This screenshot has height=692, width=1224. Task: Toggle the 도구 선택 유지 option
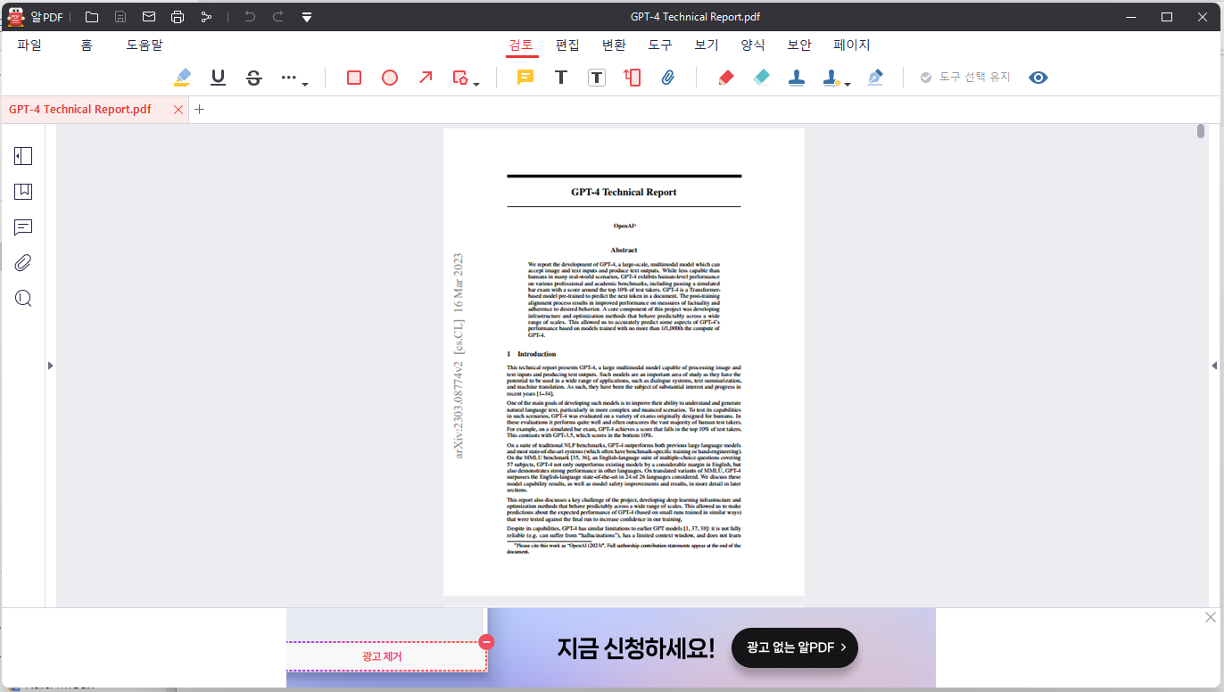pyautogui.click(x=965, y=77)
